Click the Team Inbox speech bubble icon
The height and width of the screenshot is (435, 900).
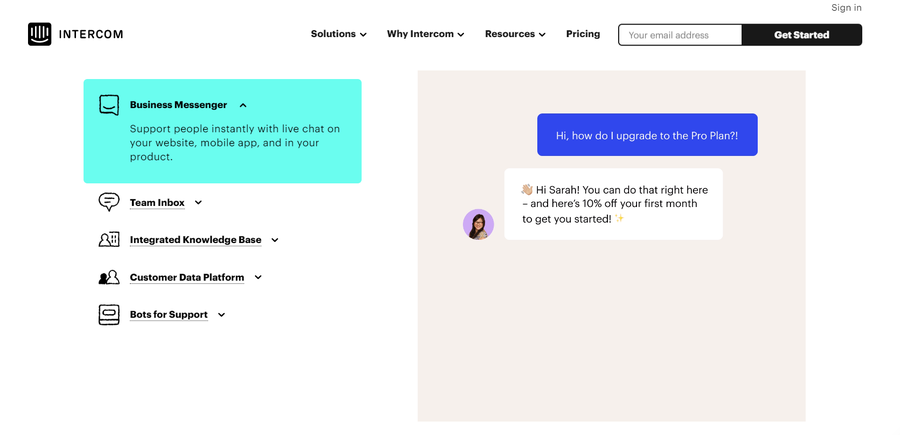pos(109,202)
